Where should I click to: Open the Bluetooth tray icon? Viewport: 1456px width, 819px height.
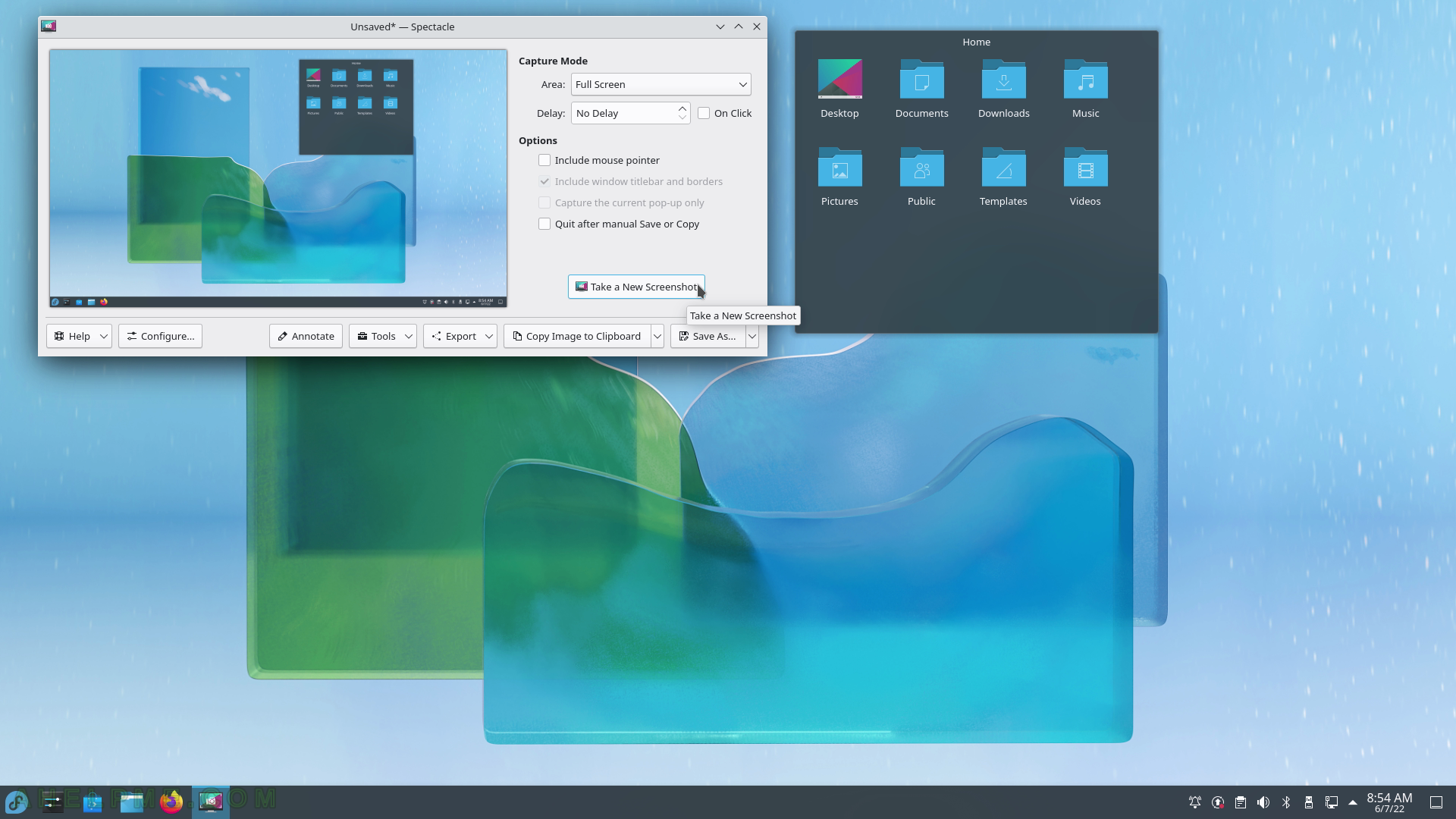1286,802
